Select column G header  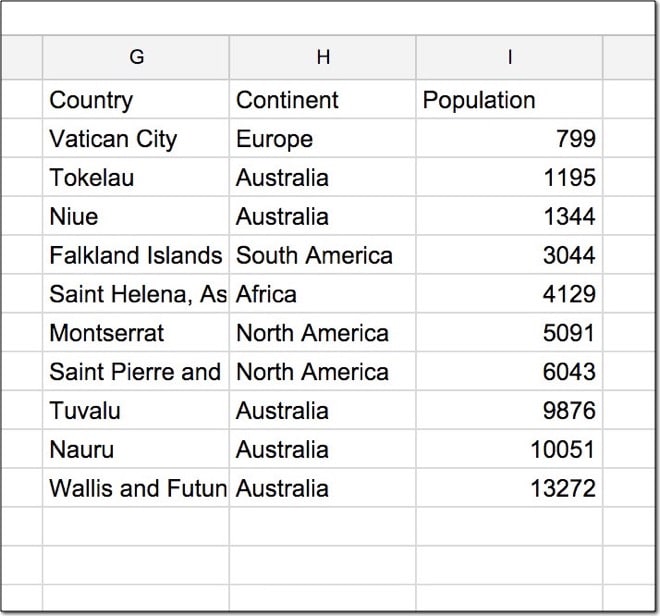point(136,58)
